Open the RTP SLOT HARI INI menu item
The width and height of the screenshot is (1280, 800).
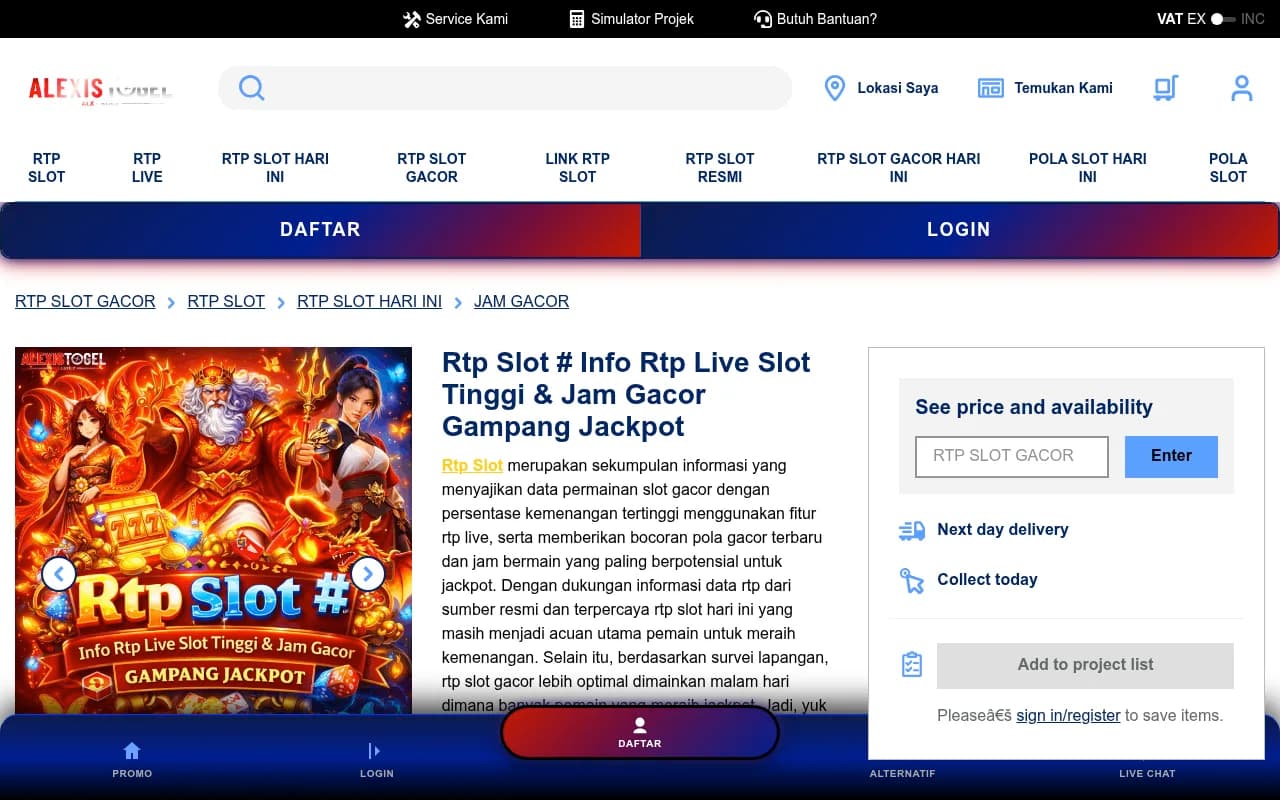tap(275, 168)
